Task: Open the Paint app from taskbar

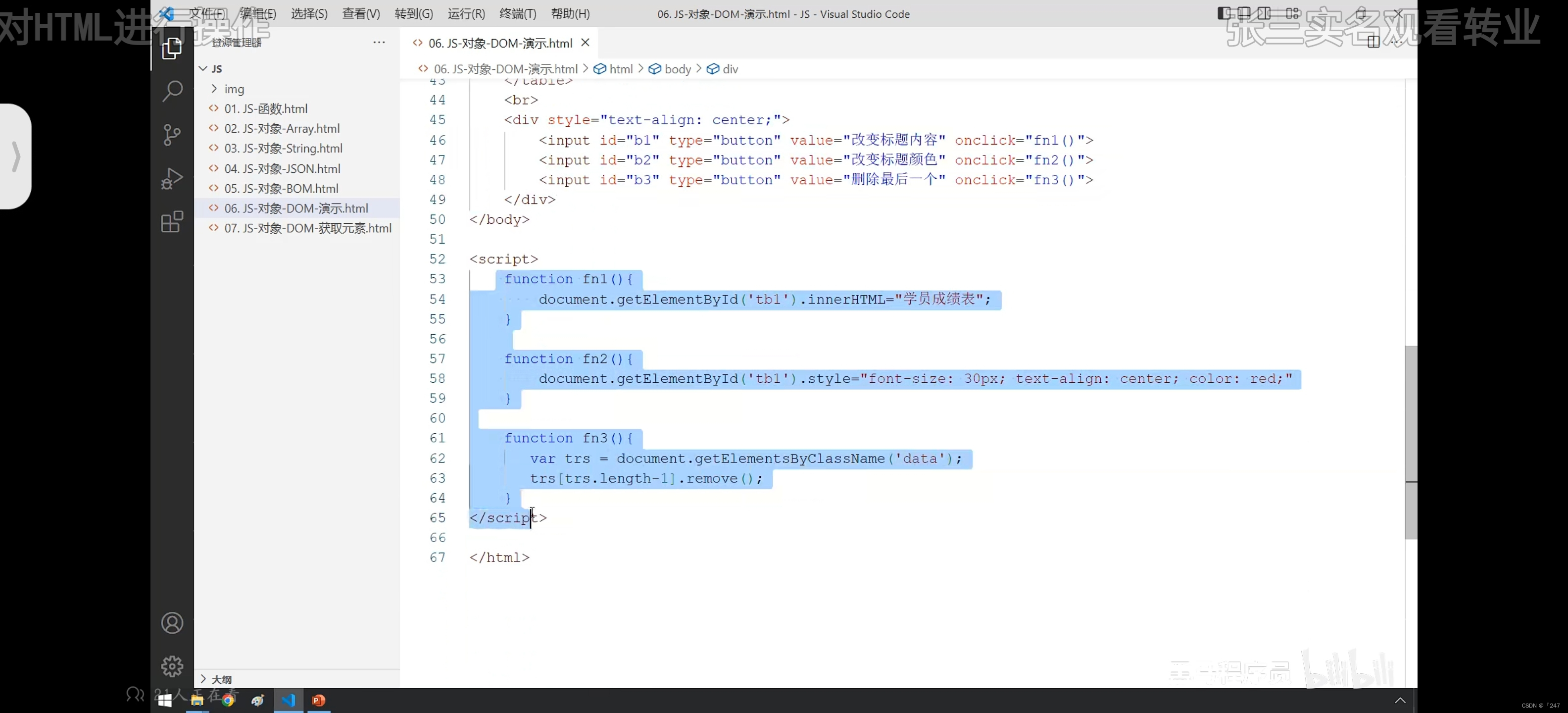Action: click(258, 700)
